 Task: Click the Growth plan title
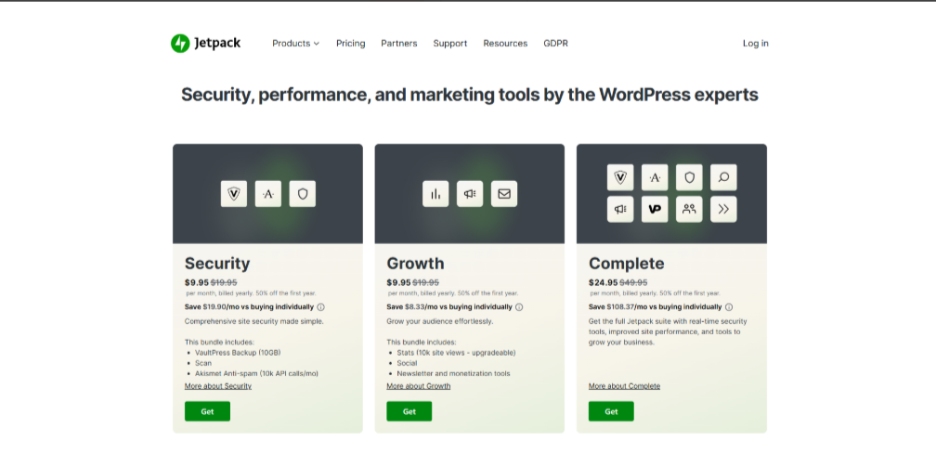click(x=415, y=264)
